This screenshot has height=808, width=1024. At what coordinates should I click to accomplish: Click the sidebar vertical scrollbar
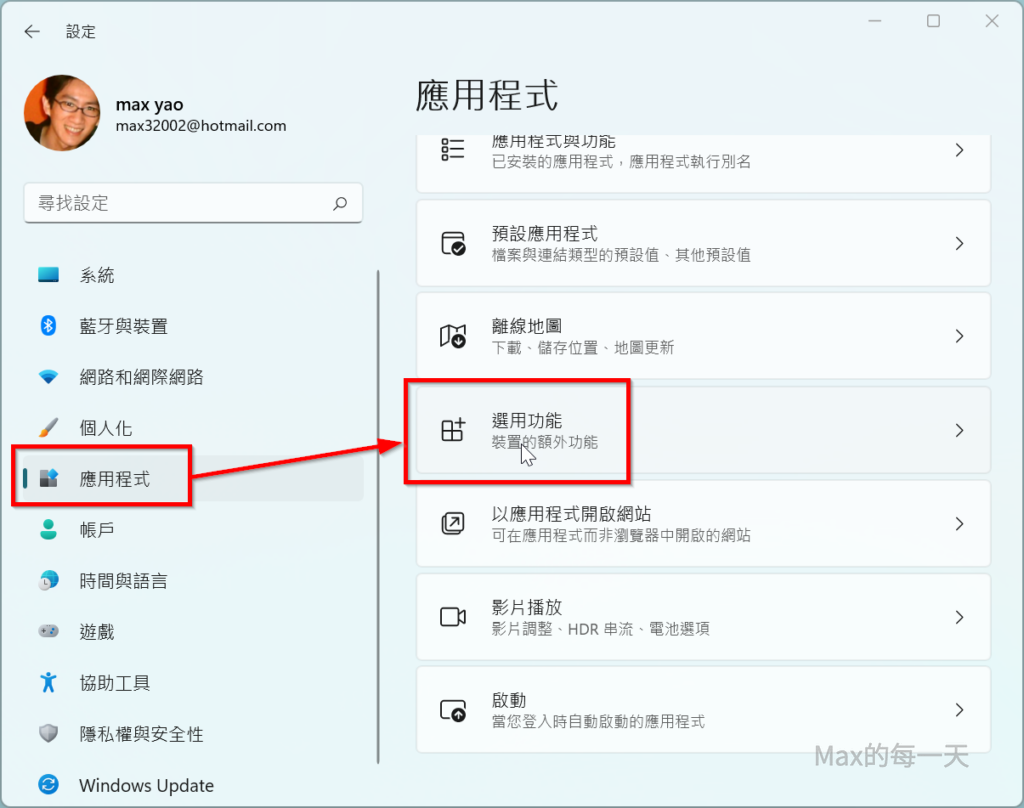378,517
